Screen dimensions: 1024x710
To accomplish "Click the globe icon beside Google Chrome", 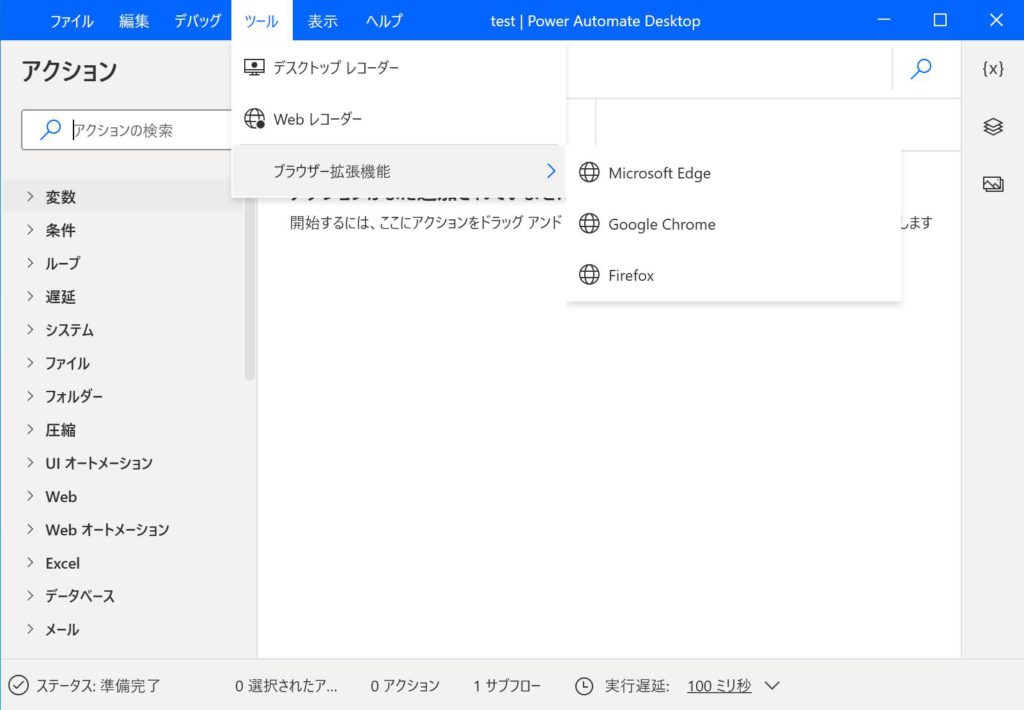I will point(589,223).
